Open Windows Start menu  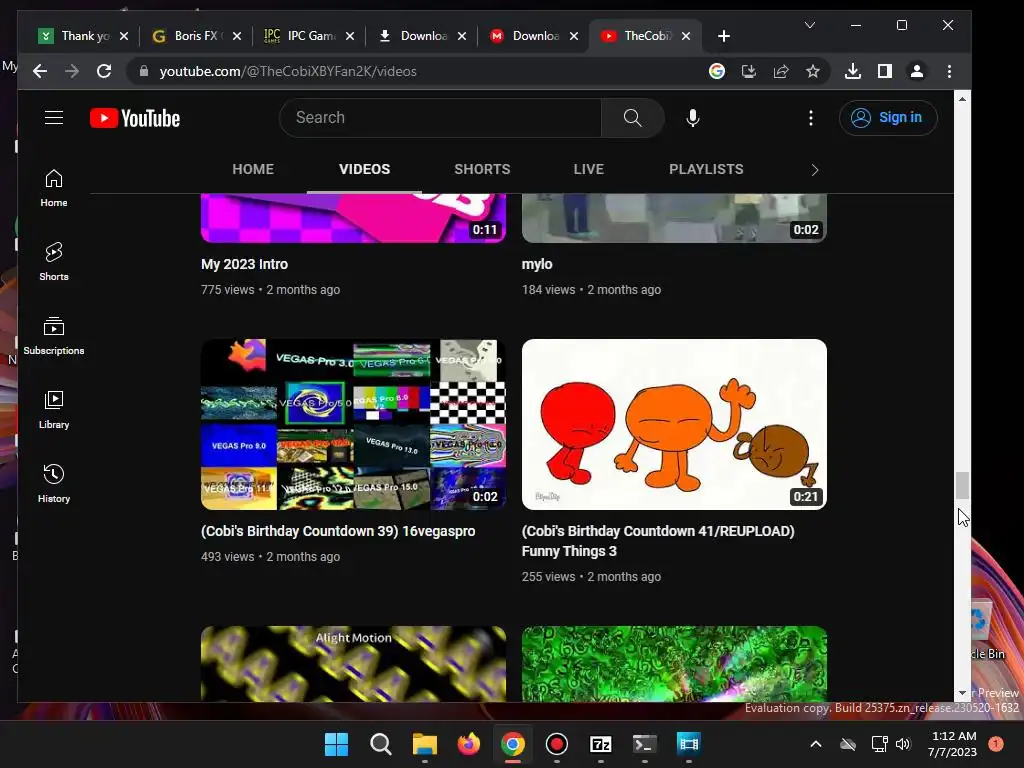pos(337,744)
